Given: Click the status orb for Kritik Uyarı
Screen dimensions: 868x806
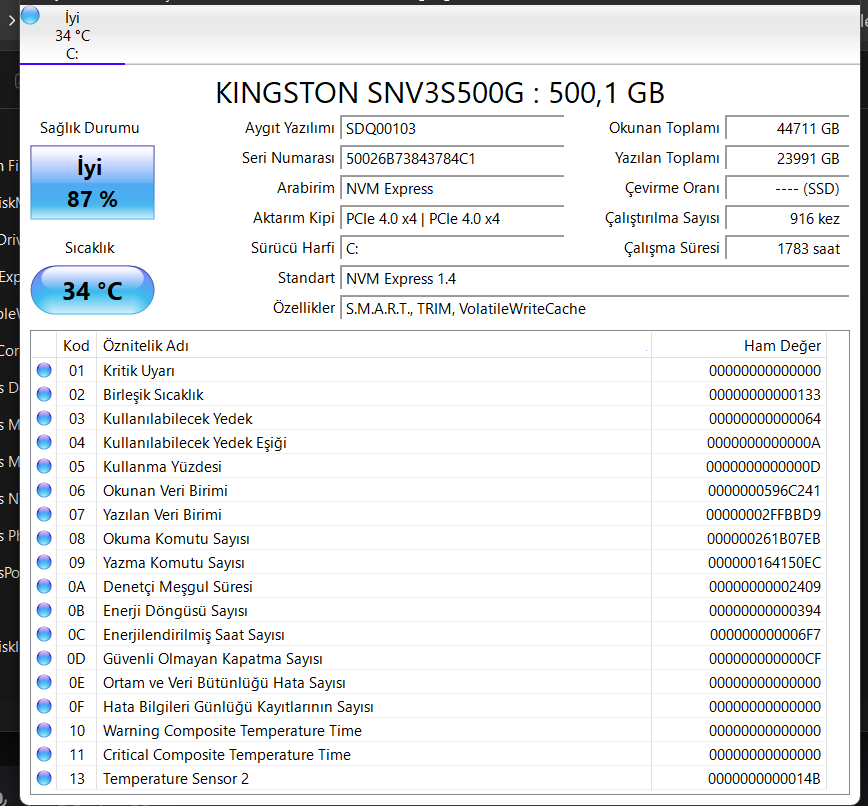Looking at the screenshot, I should pos(44,370).
